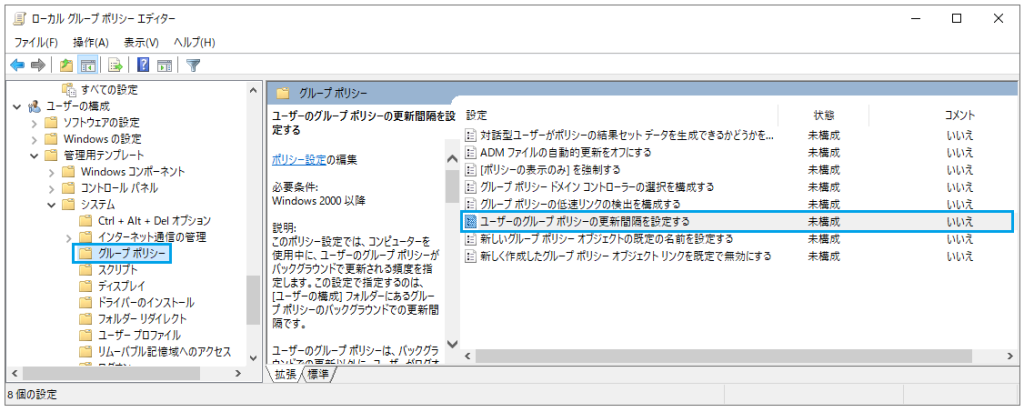
Task: Open the 操作(A) menu
Action: pyautogui.click(x=91, y=42)
